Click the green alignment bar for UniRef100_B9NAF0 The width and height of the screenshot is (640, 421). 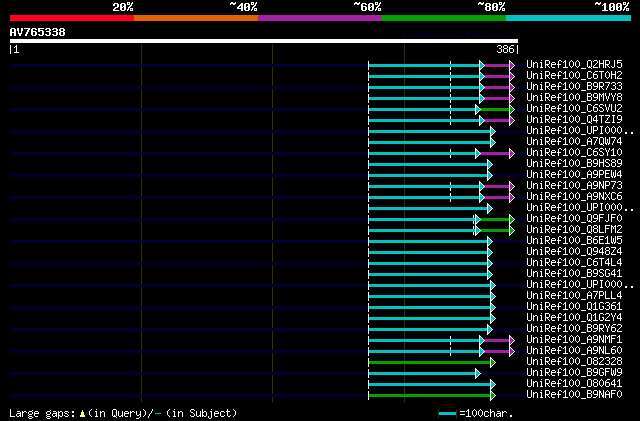(x=430, y=396)
